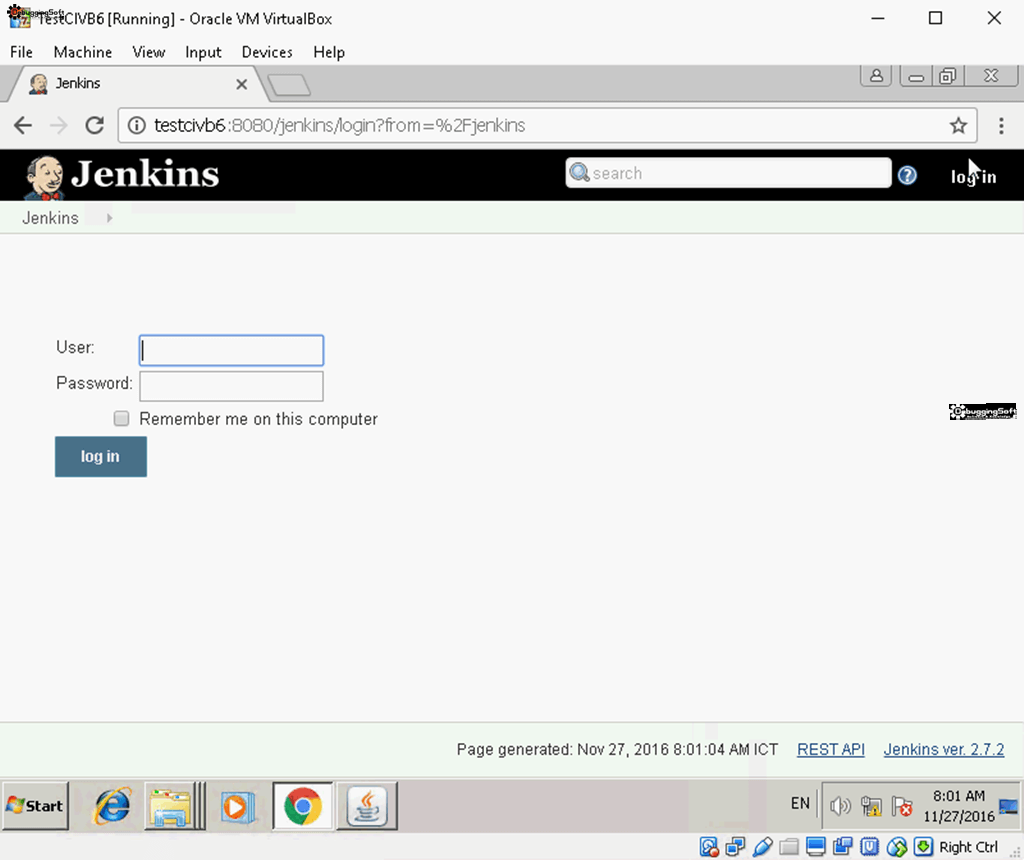Minimize the inner Chrome window

click(916, 76)
